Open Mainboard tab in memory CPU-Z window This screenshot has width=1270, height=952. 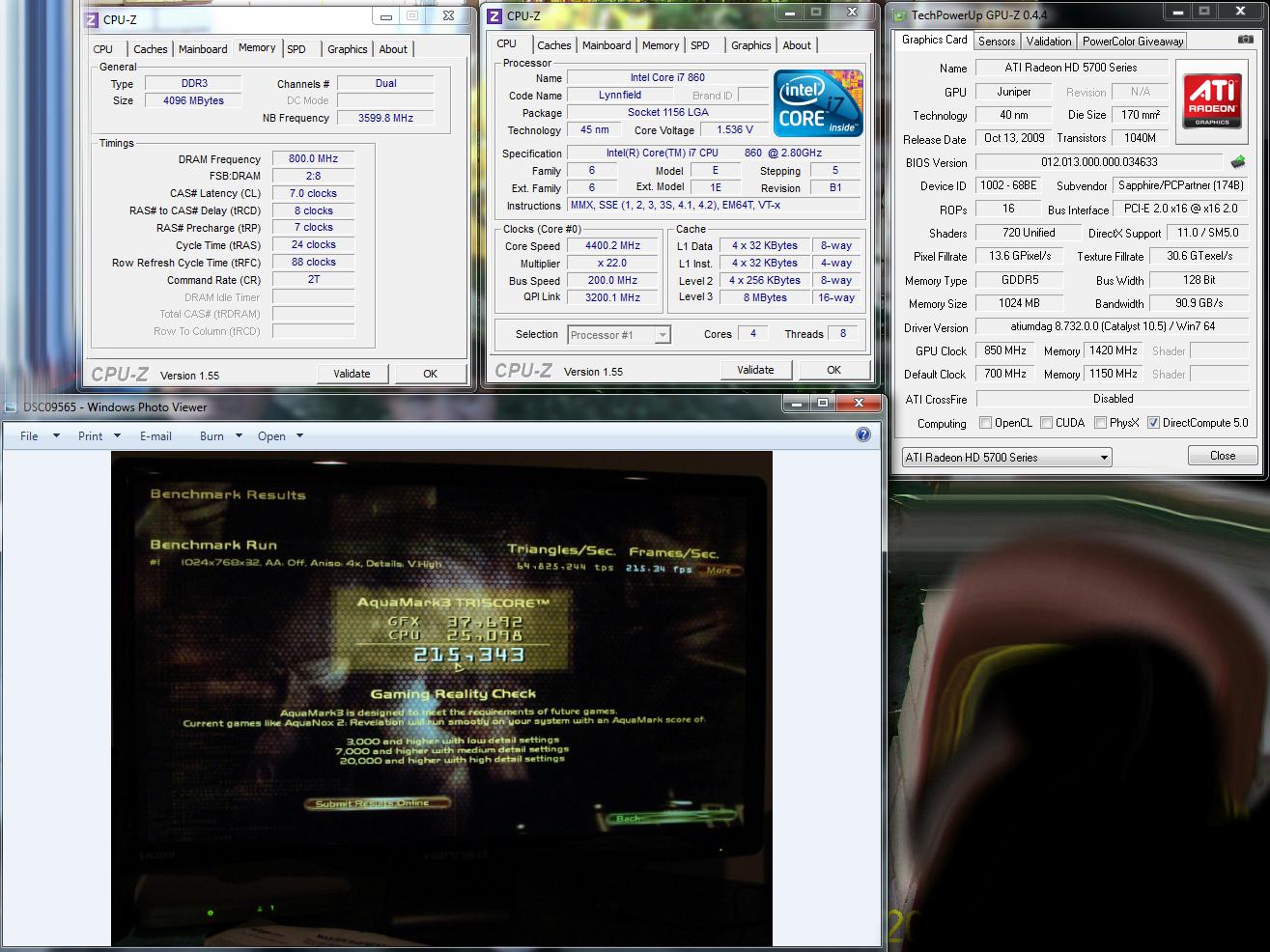point(203,49)
